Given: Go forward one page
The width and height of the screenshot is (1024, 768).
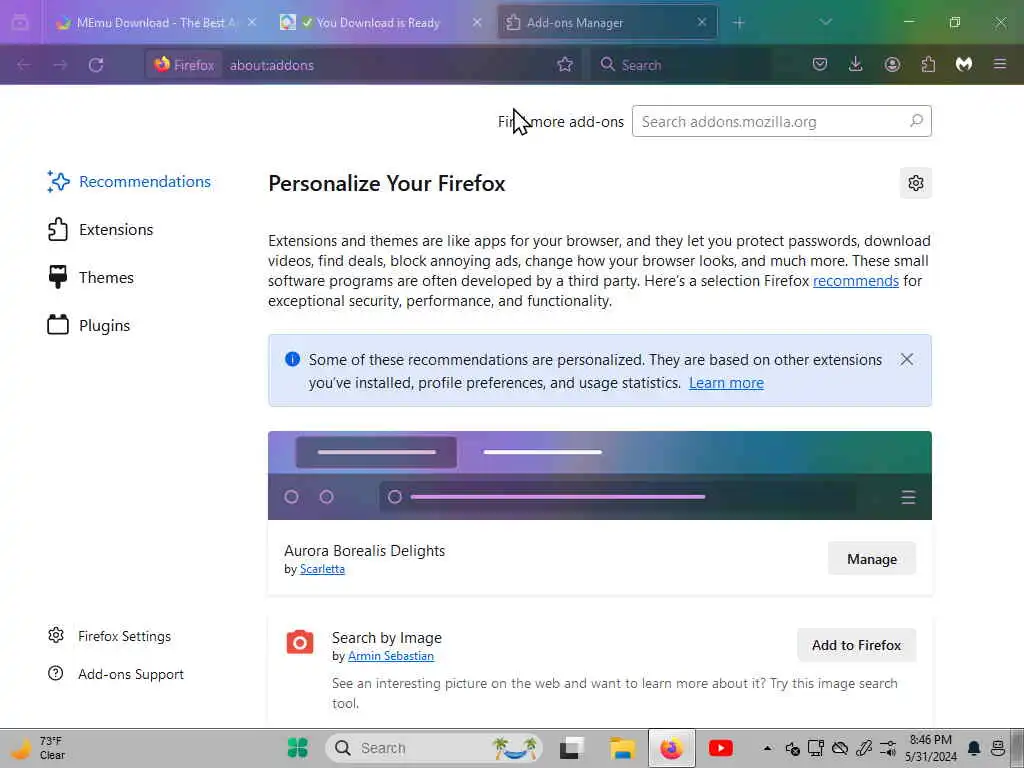Looking at the screenshot, I should (x=60, y=65).
